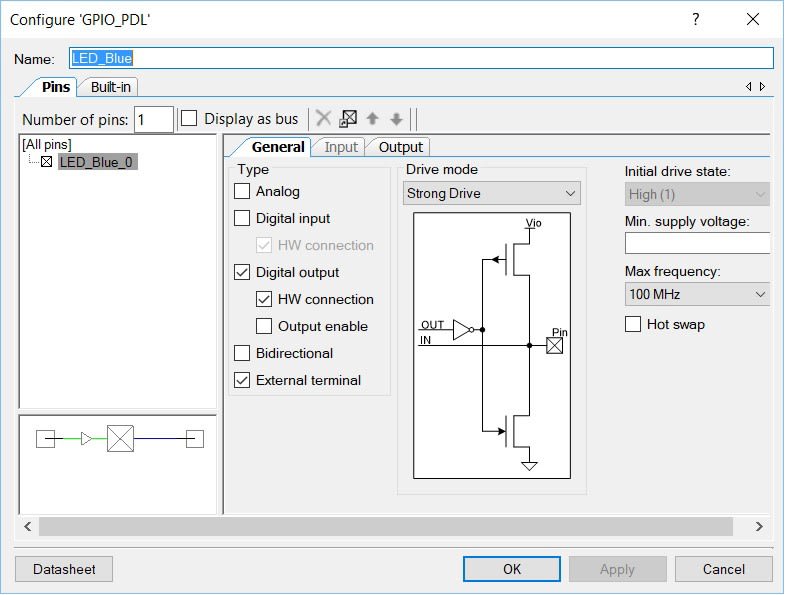Click the scrollbar right arrow
The height and width of the screenshot is (595, 785).
[x=759, y=526]
